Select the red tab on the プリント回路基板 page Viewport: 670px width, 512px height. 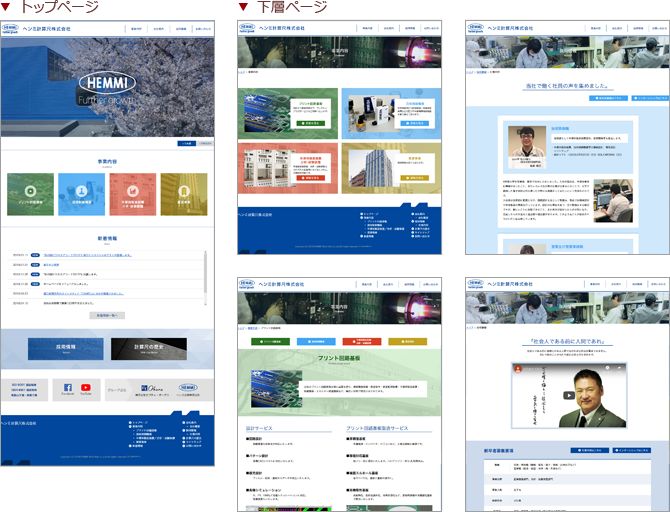pos(362,341)
